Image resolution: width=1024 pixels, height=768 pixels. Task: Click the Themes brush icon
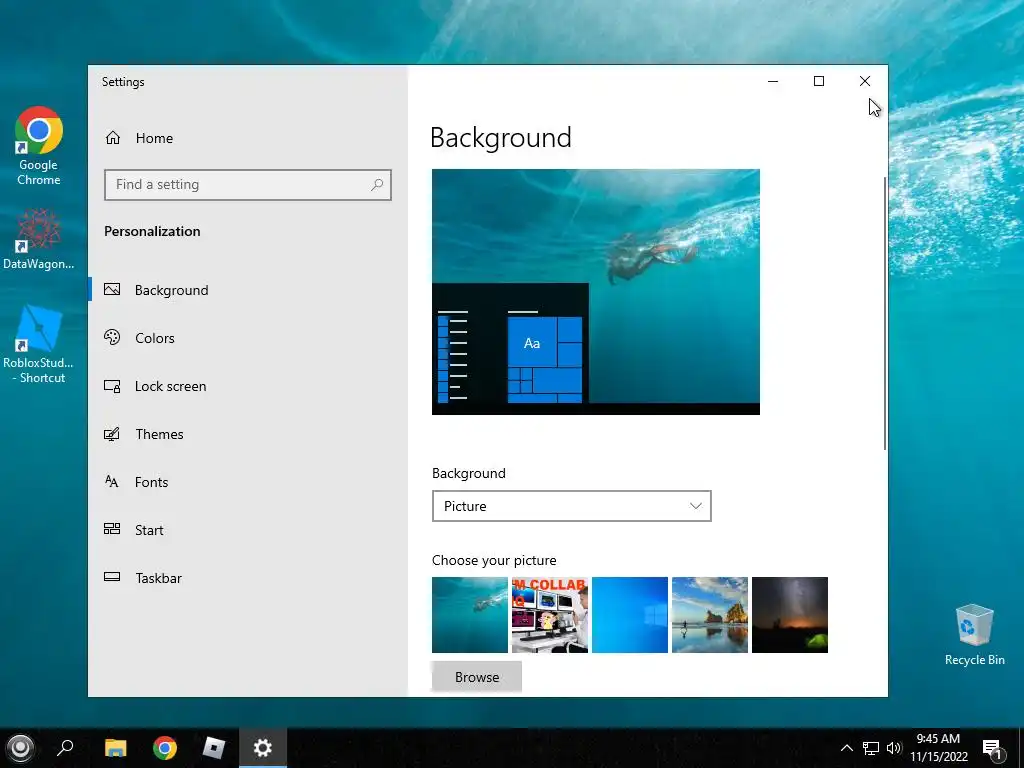pos(112,434)
